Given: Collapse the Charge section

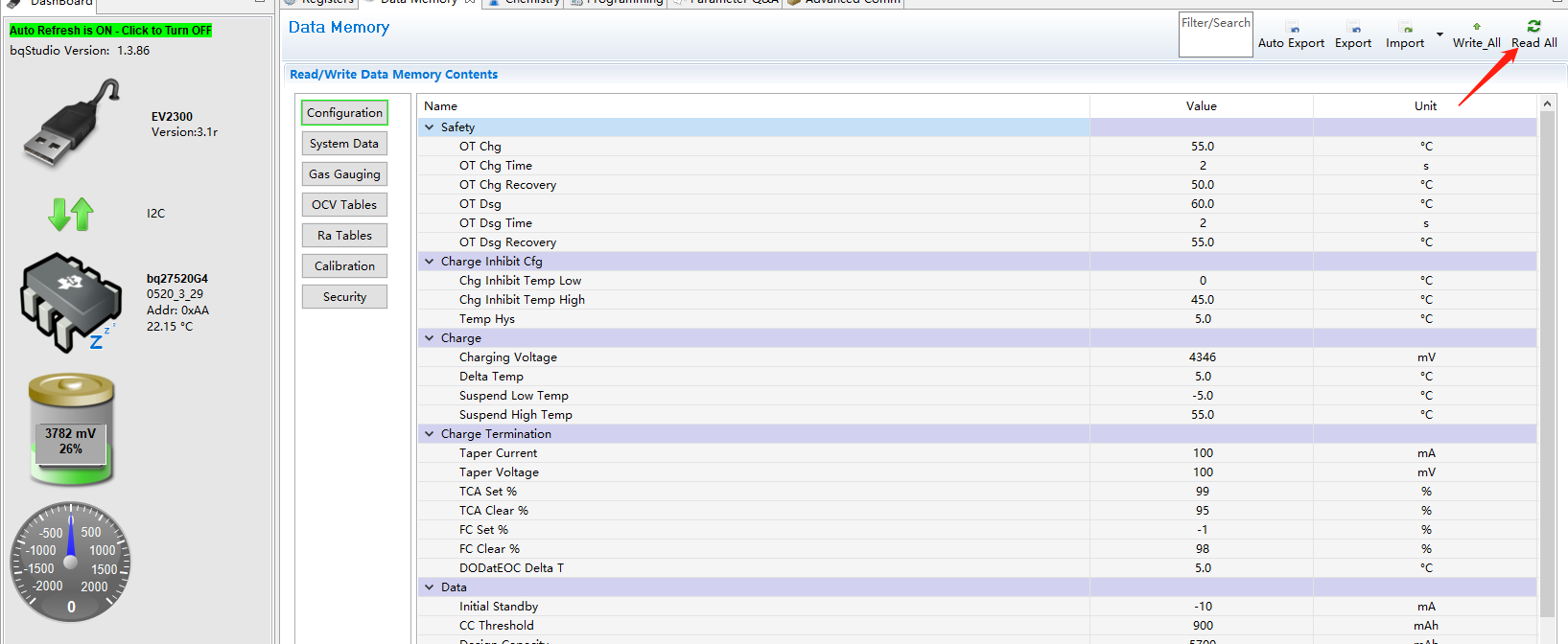Looking at the screenshot, I should 430,337.
